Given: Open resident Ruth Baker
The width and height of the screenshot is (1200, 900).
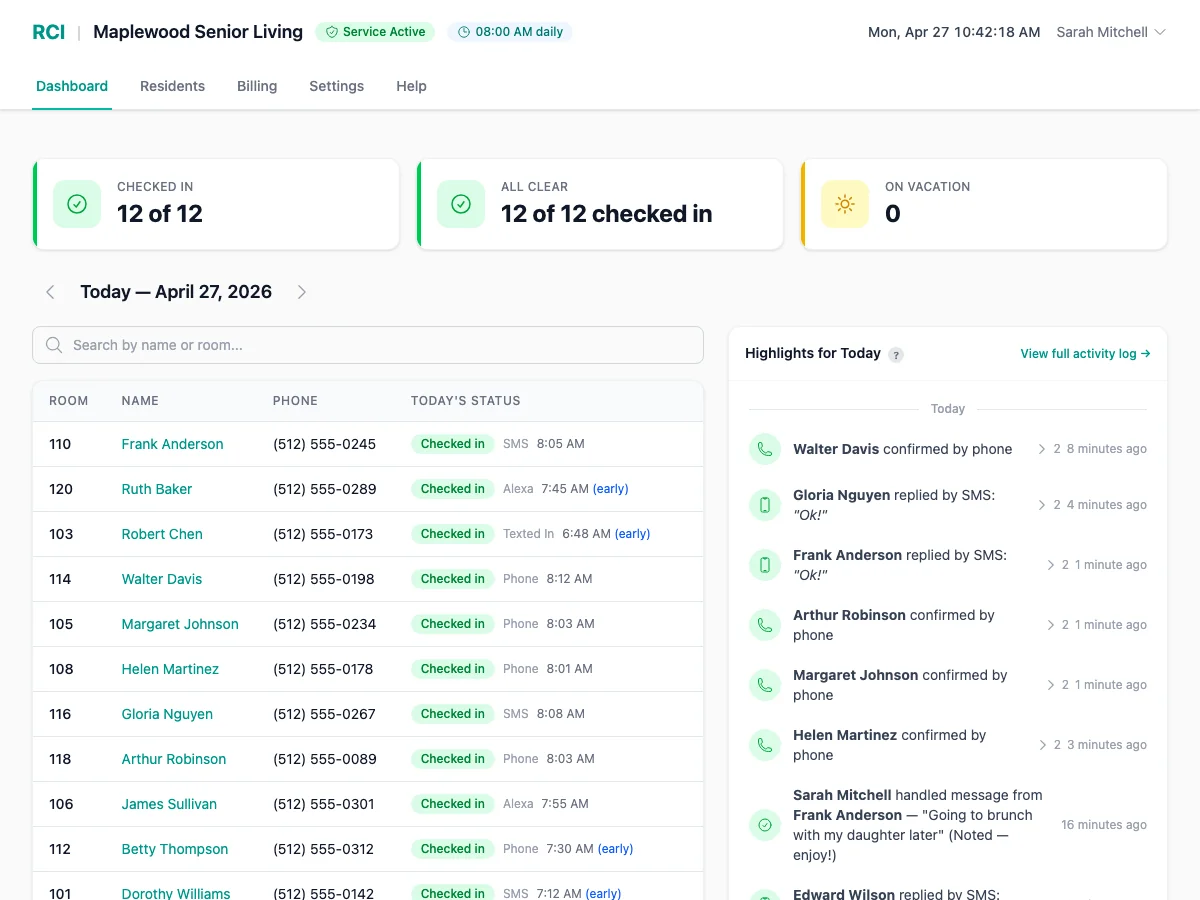Looking at the screenshot, I should (157, 489).
